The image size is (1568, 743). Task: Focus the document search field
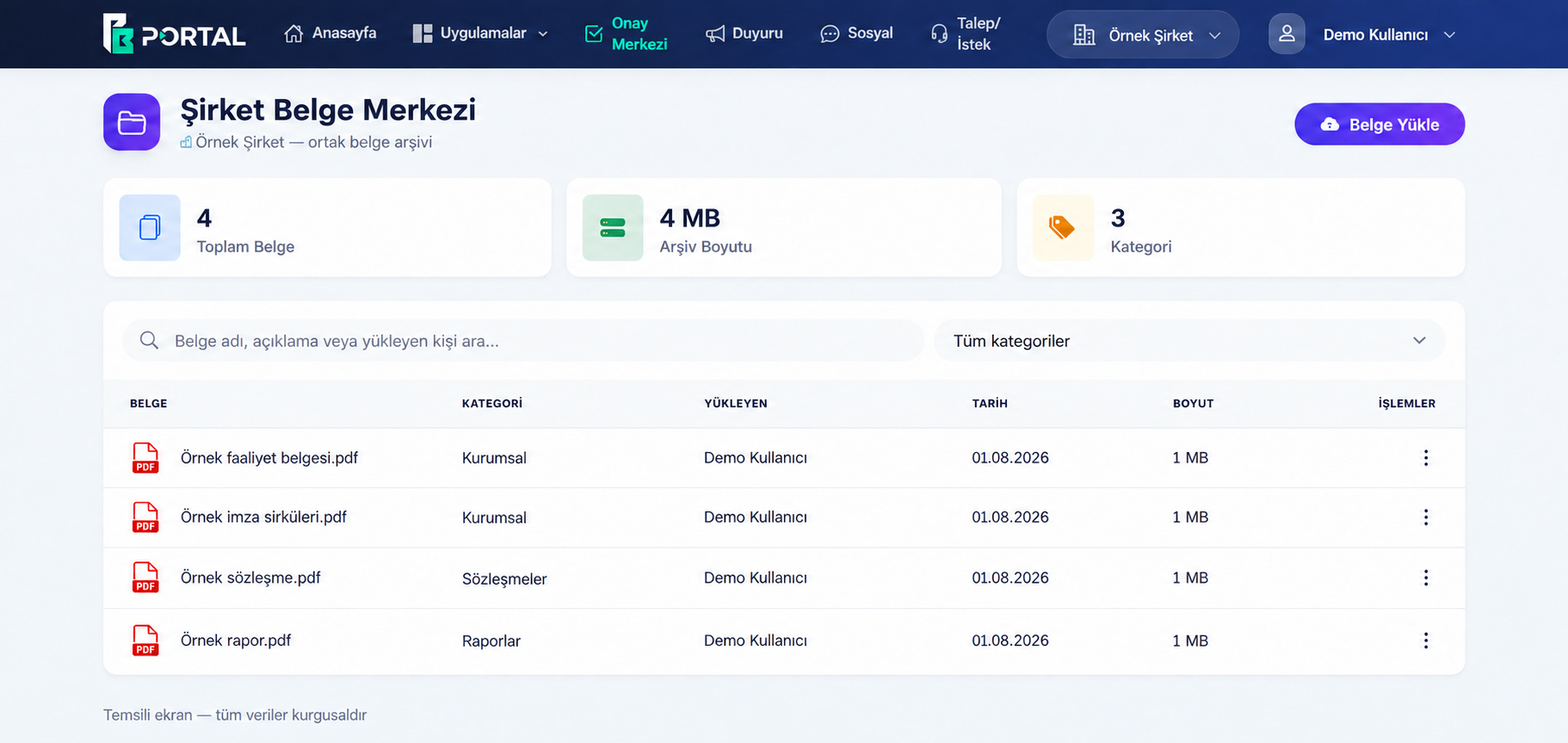tap(523, 341)
